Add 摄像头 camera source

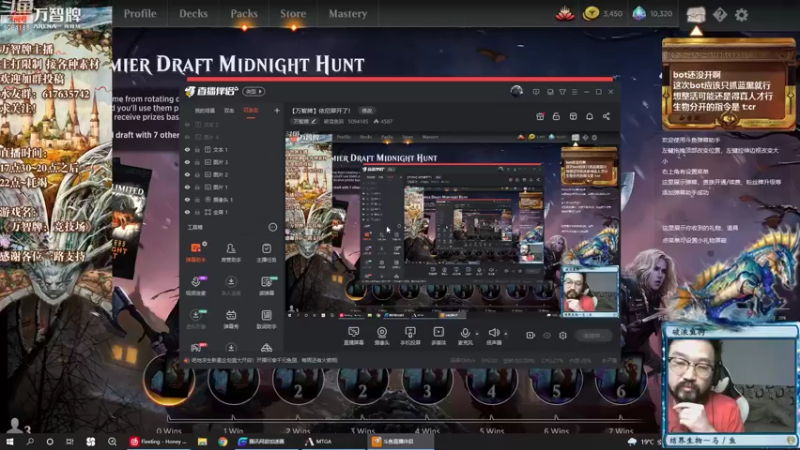[382, 336]
